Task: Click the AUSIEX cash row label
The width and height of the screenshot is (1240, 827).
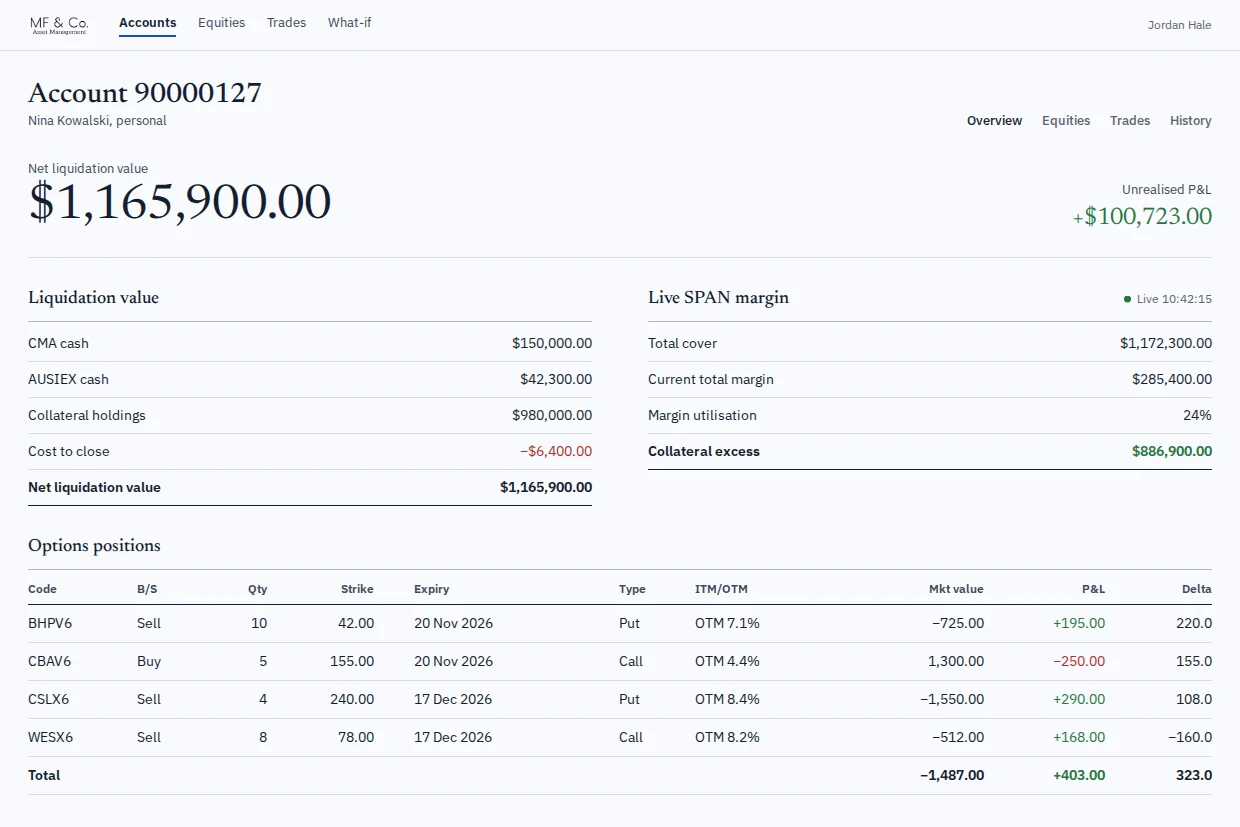Action: (x=68, y=379)
